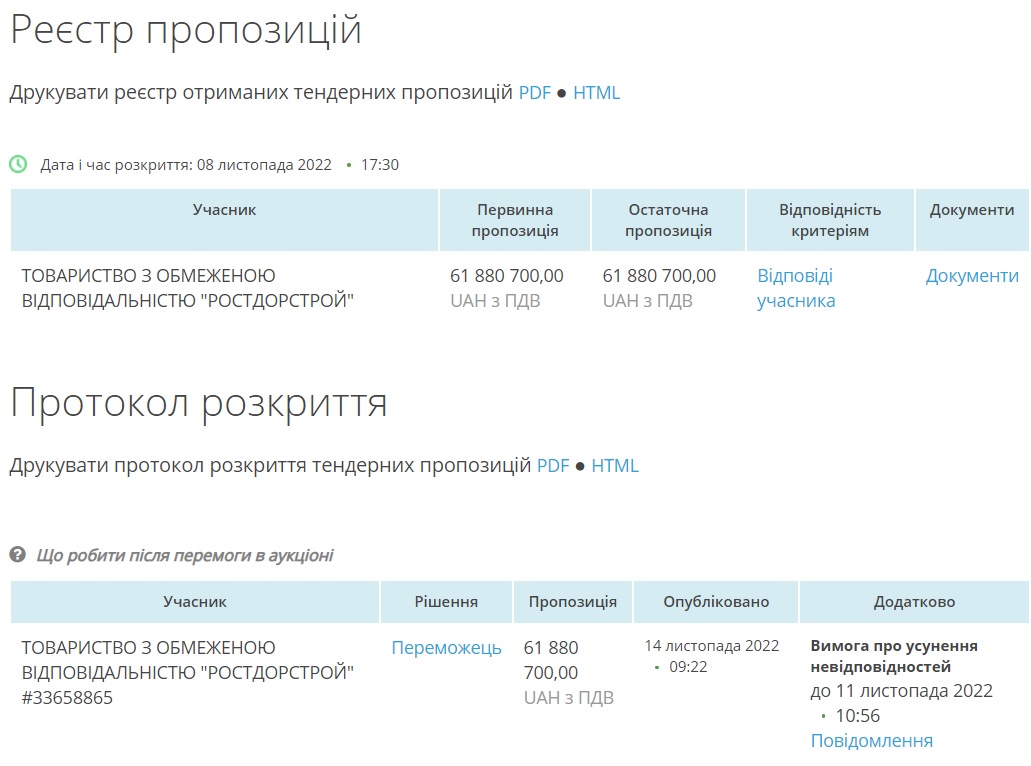Click Що робити після перемоги в аукціоні
Image resolution: width=1031 pixels, height=766 pixels.
click(185, 556)
